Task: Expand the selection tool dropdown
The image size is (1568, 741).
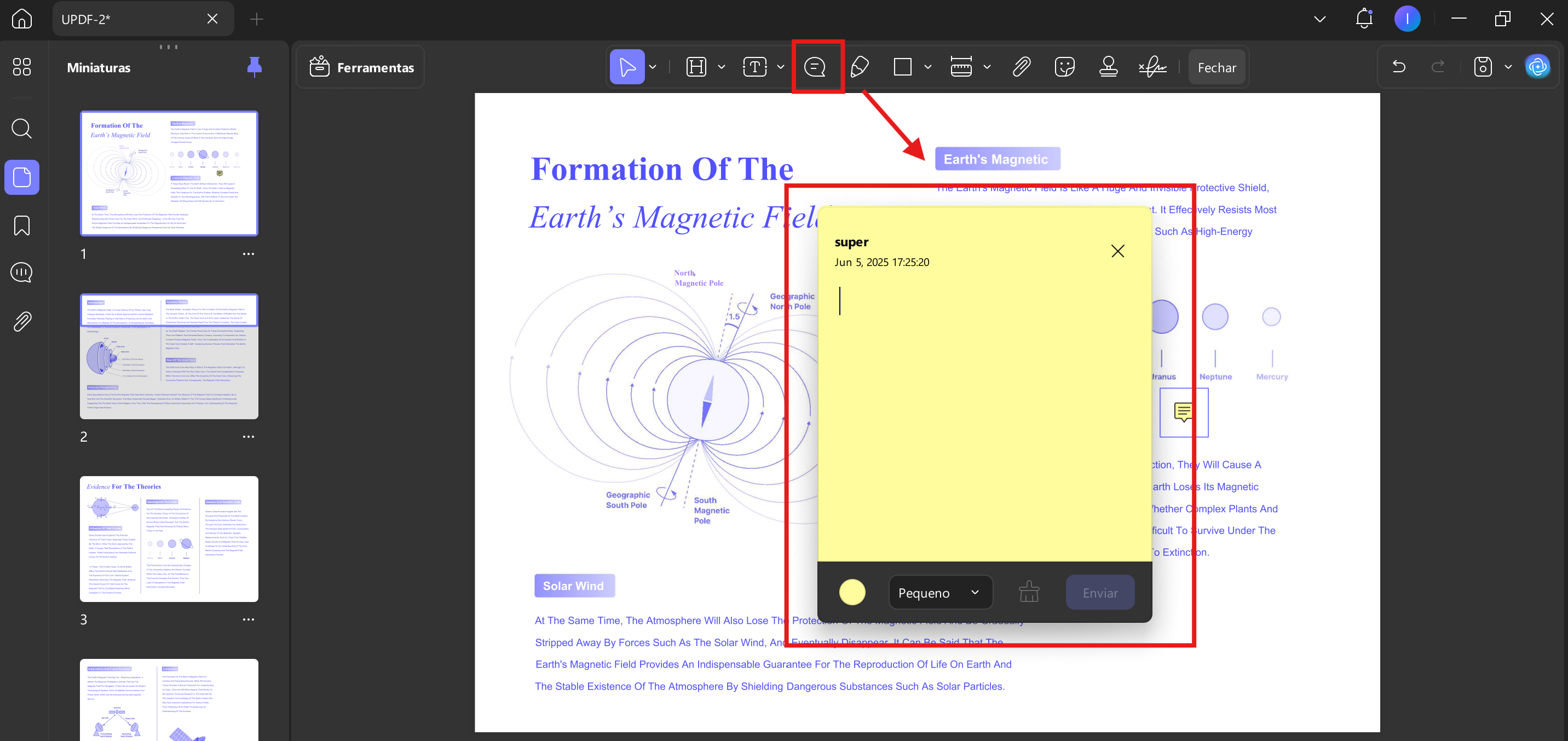Action: pyautogui.click(x=653, y=67)
